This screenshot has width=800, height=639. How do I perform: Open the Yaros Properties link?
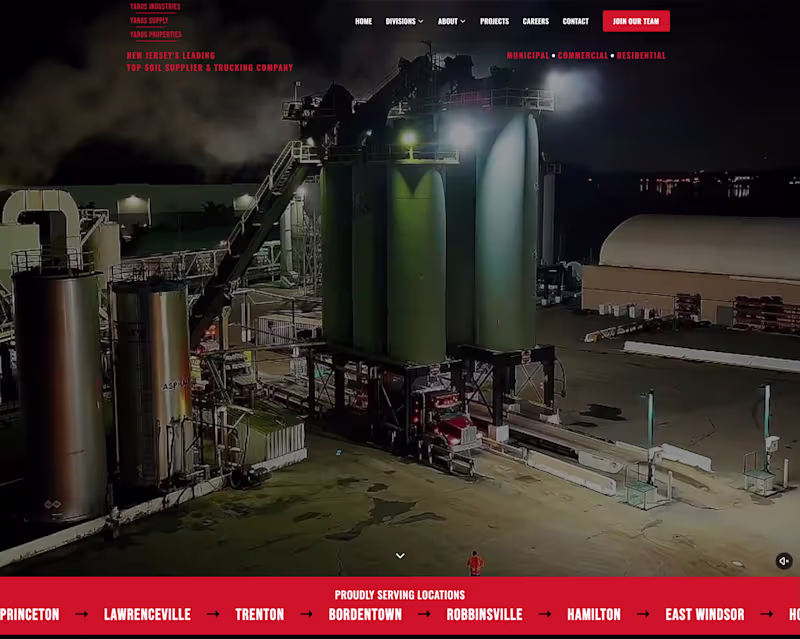[156, 34]
